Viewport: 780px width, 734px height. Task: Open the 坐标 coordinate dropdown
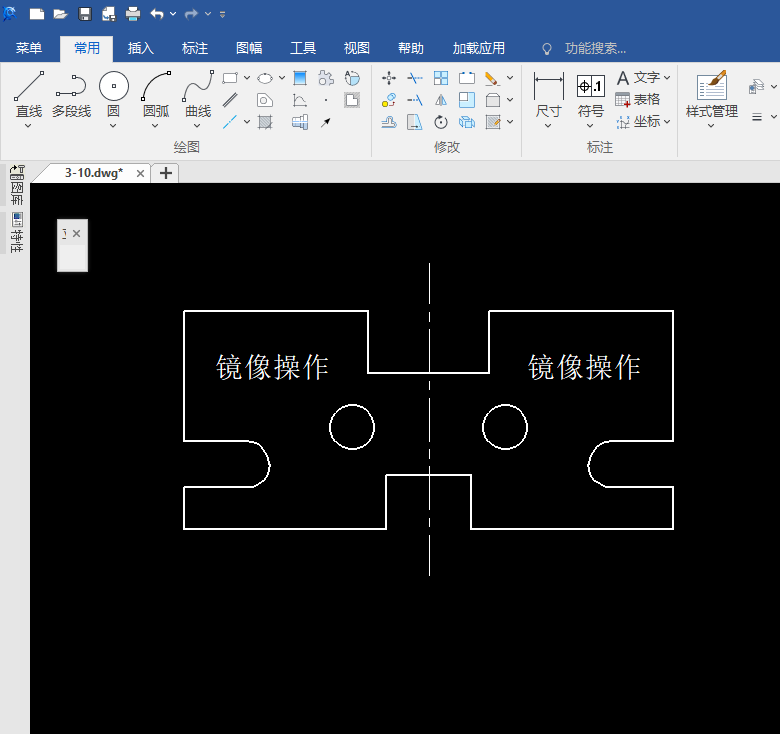[x=667, y=121]
